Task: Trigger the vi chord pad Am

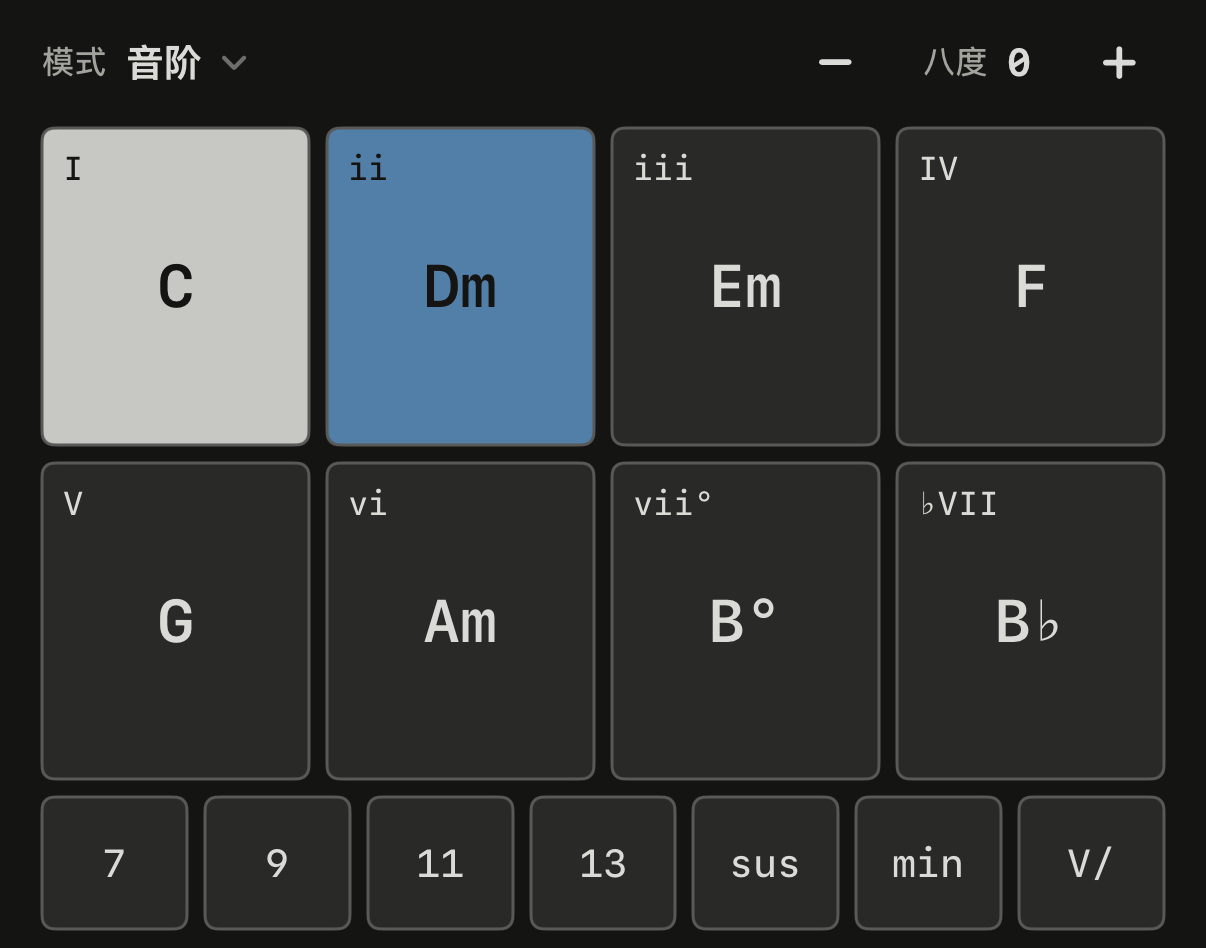Action: (x=460, y=621)
